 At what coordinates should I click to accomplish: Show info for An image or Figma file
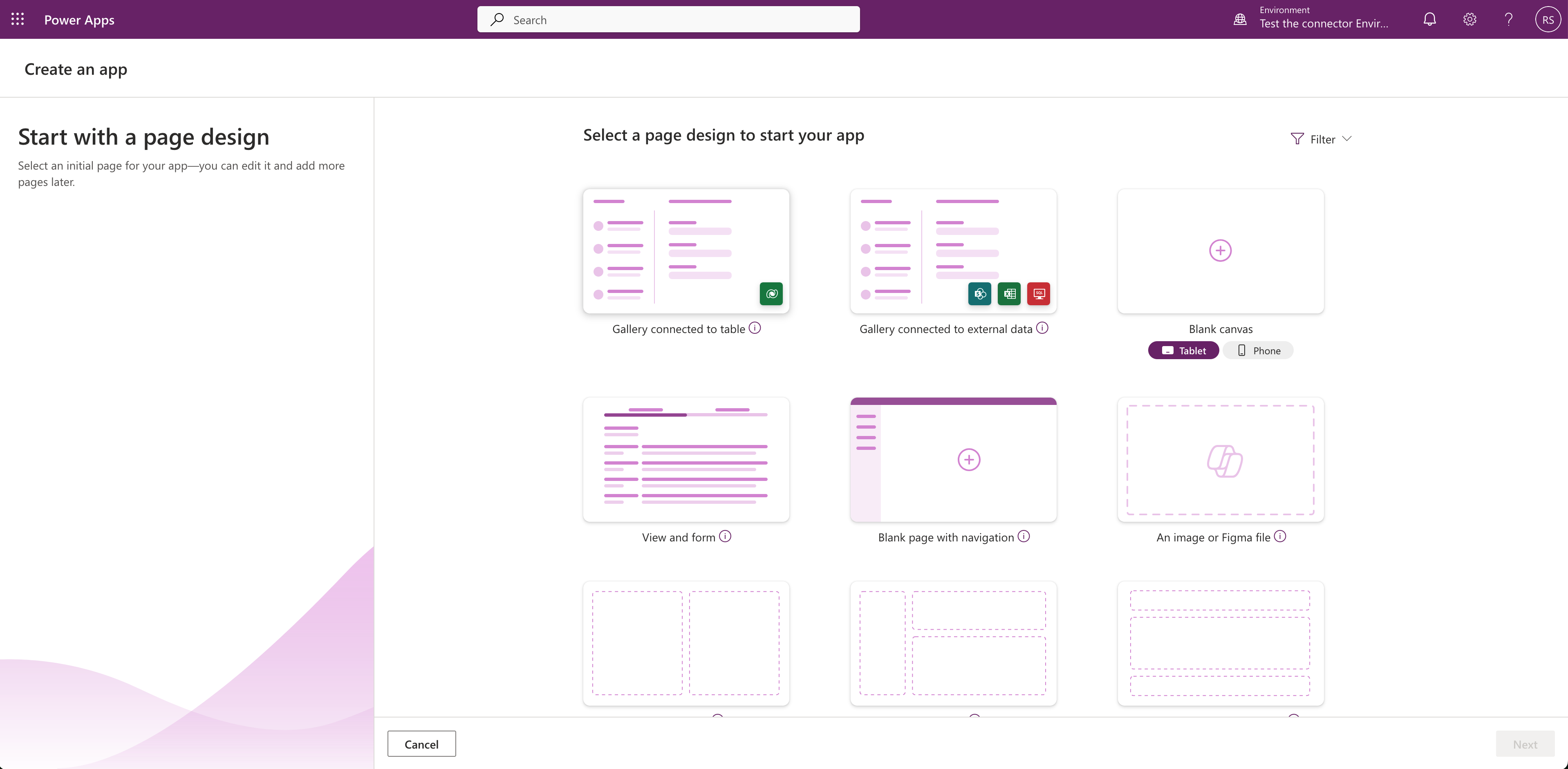click(1280, 536)
